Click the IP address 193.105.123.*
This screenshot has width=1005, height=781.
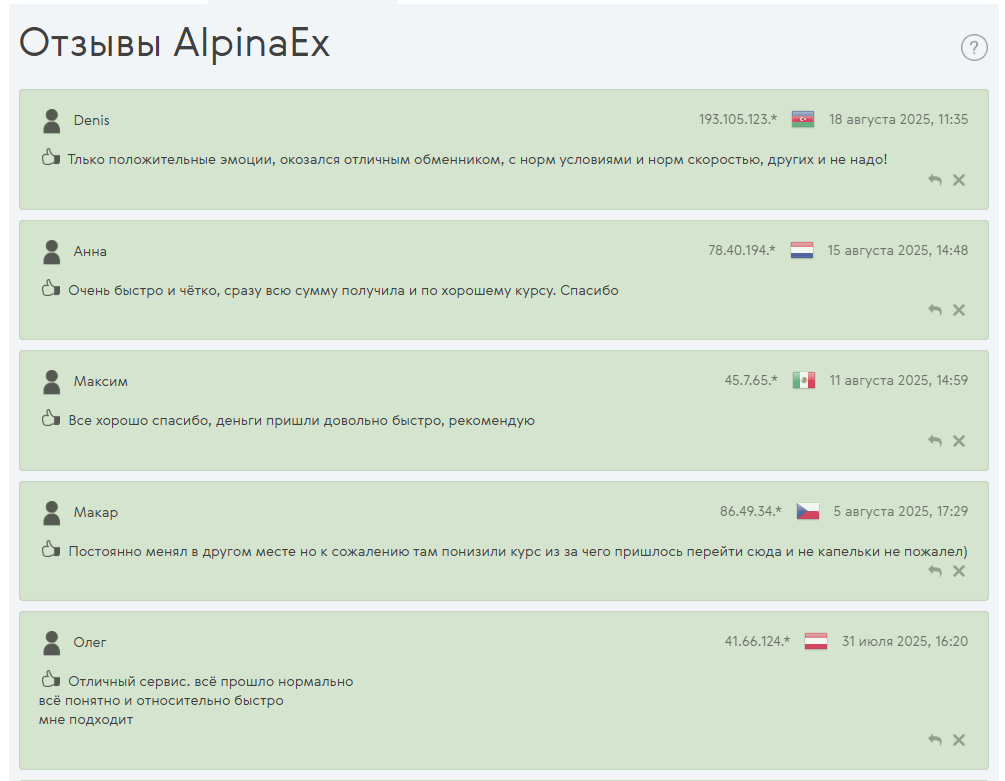[x=738, y=119]
